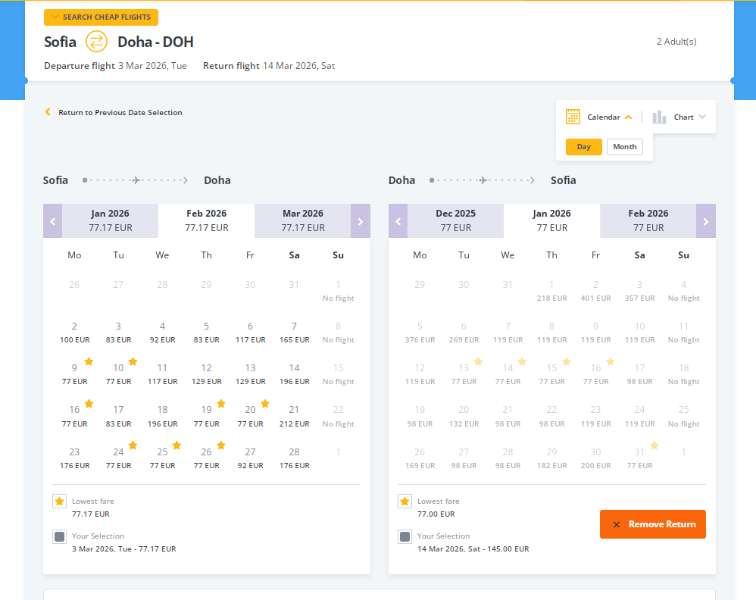Viewport: 756px width, 600px height.
Task: Pick January 6 return at 269 EUR
Action: [x=463, y=333]
